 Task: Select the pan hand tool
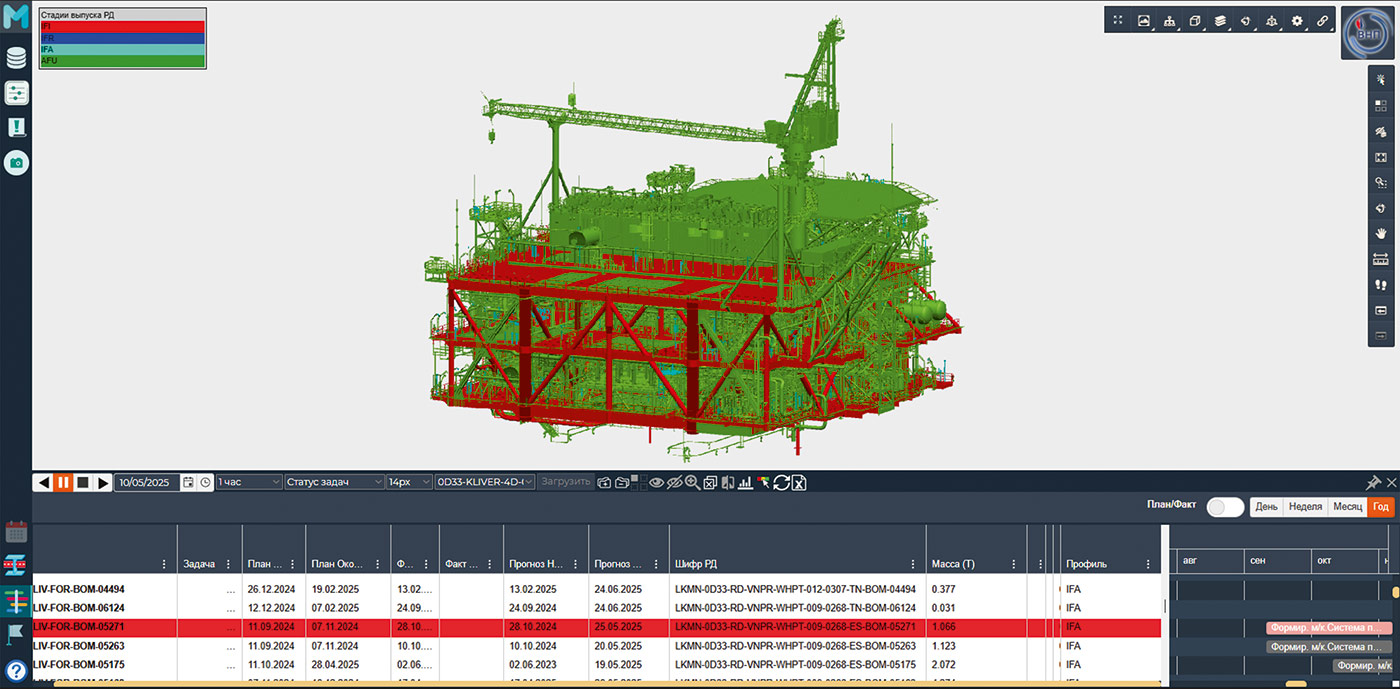[x=1381, y=233]
